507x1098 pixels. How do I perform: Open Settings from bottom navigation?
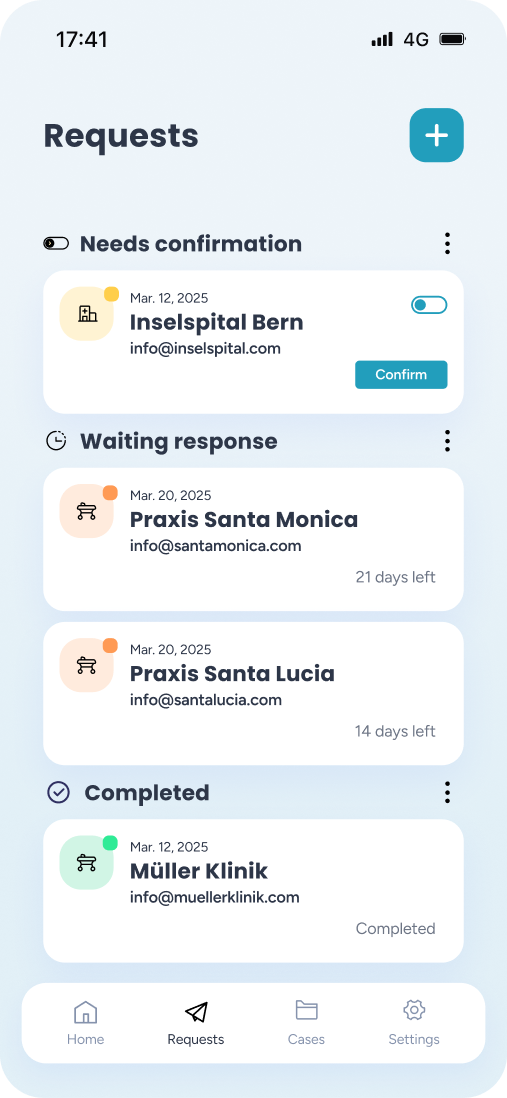pos(414,1022)
